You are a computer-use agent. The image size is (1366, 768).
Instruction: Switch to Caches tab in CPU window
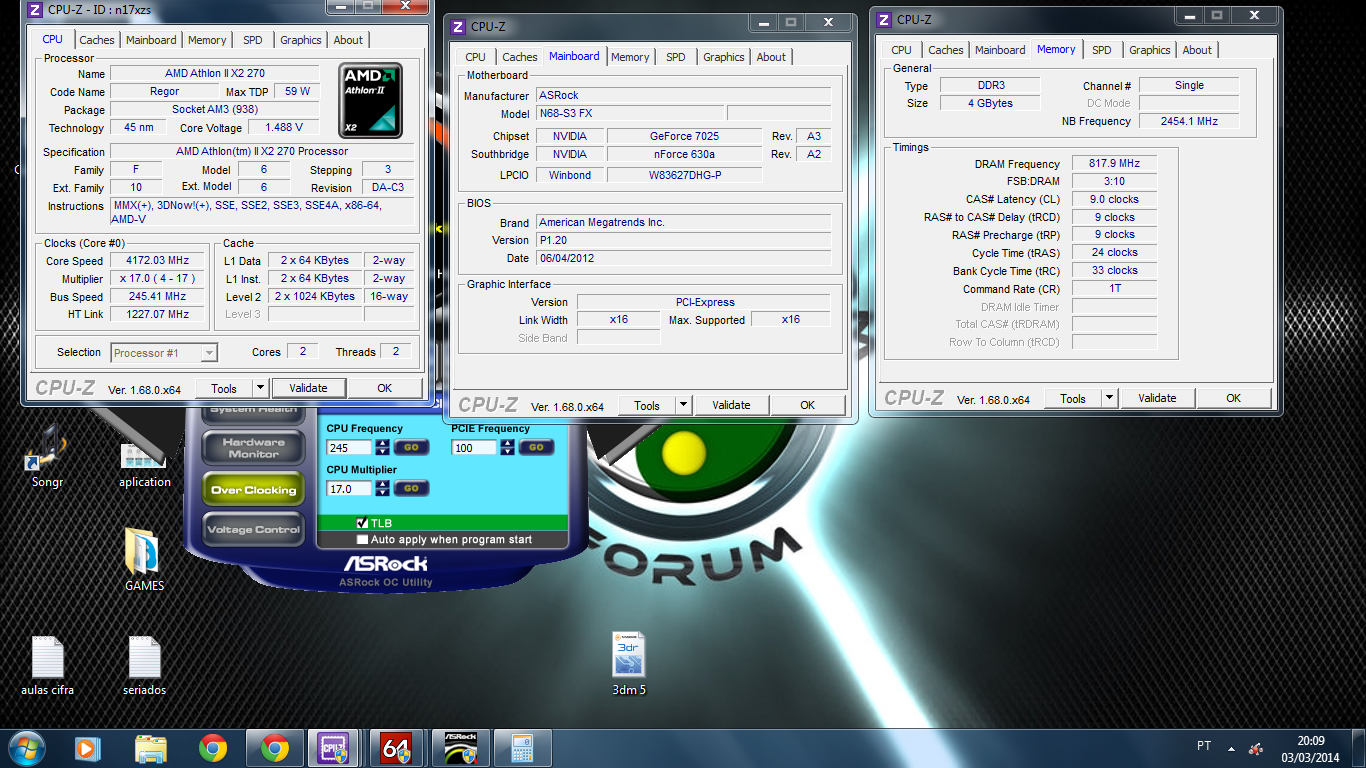coord(97,40)
